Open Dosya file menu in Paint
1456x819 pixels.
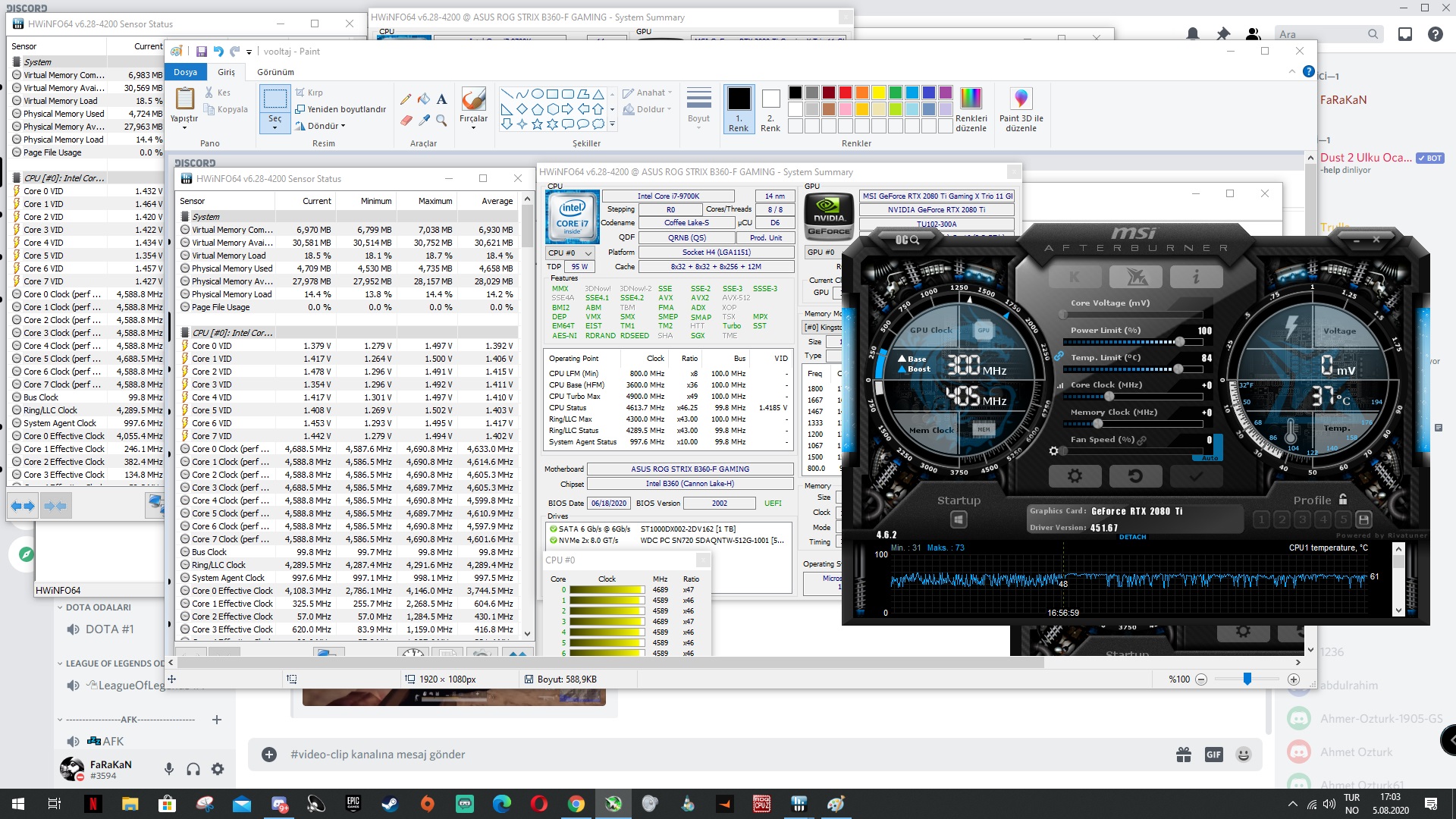pyautogui.click(x=185, y=72)
